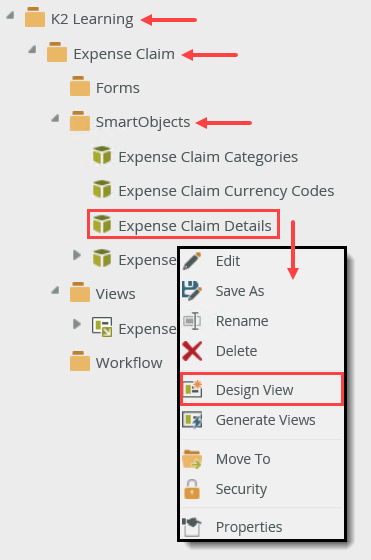
Task: Click the Forms folder icon
Action: click(x=80, y=86)
